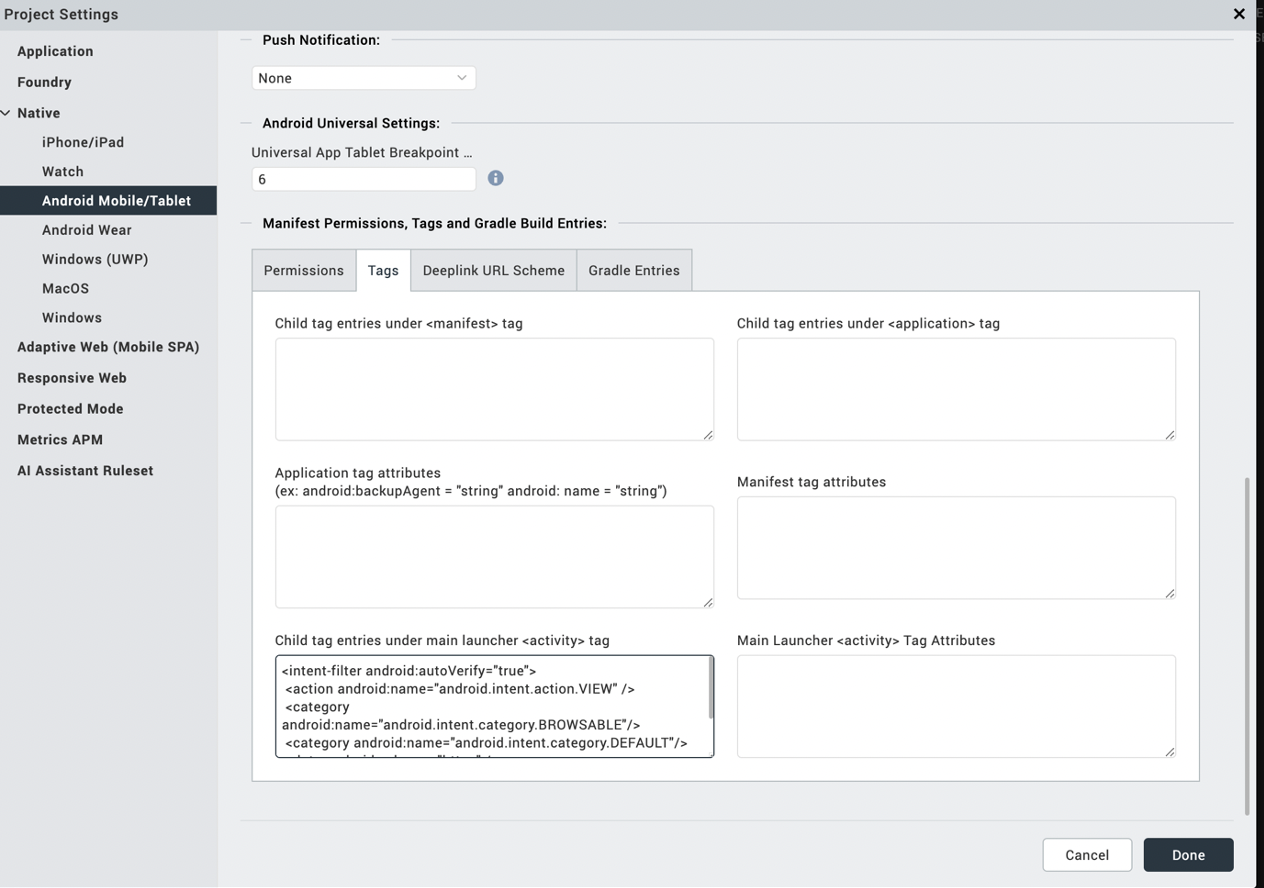Click the Manifest tag attributes text area
Viewport: 1264px width, 888px height.
tap(955, 547)
